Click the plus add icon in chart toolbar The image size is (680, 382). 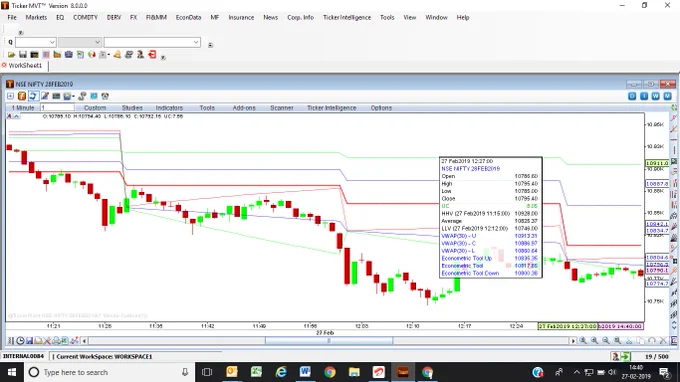click(x=10, y=96)
